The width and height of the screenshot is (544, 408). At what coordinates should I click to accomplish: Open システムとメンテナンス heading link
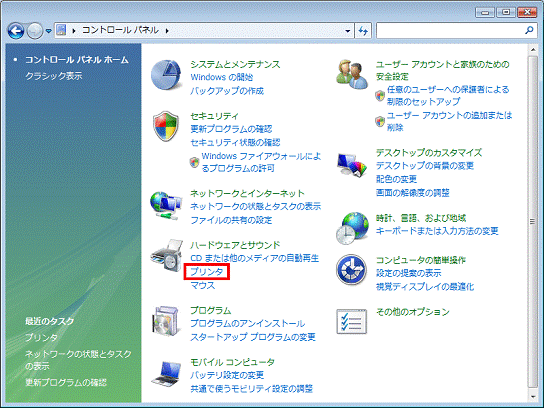[235, 64]
